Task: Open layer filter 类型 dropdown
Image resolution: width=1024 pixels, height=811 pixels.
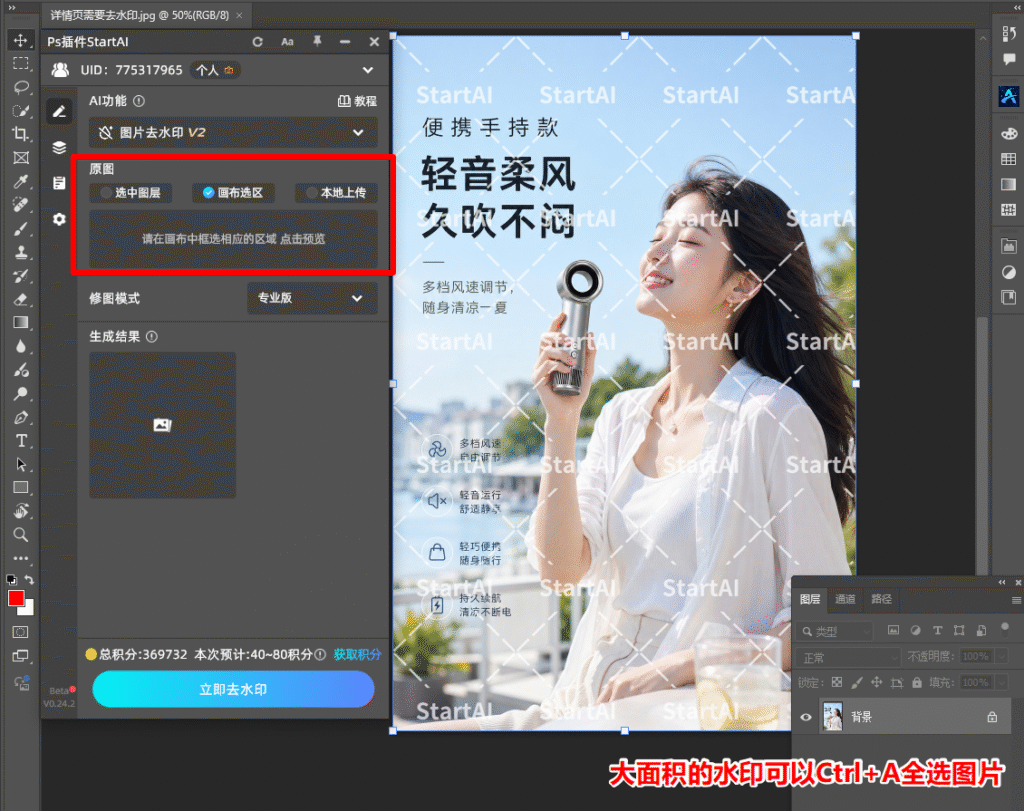Action: (834, 631)
